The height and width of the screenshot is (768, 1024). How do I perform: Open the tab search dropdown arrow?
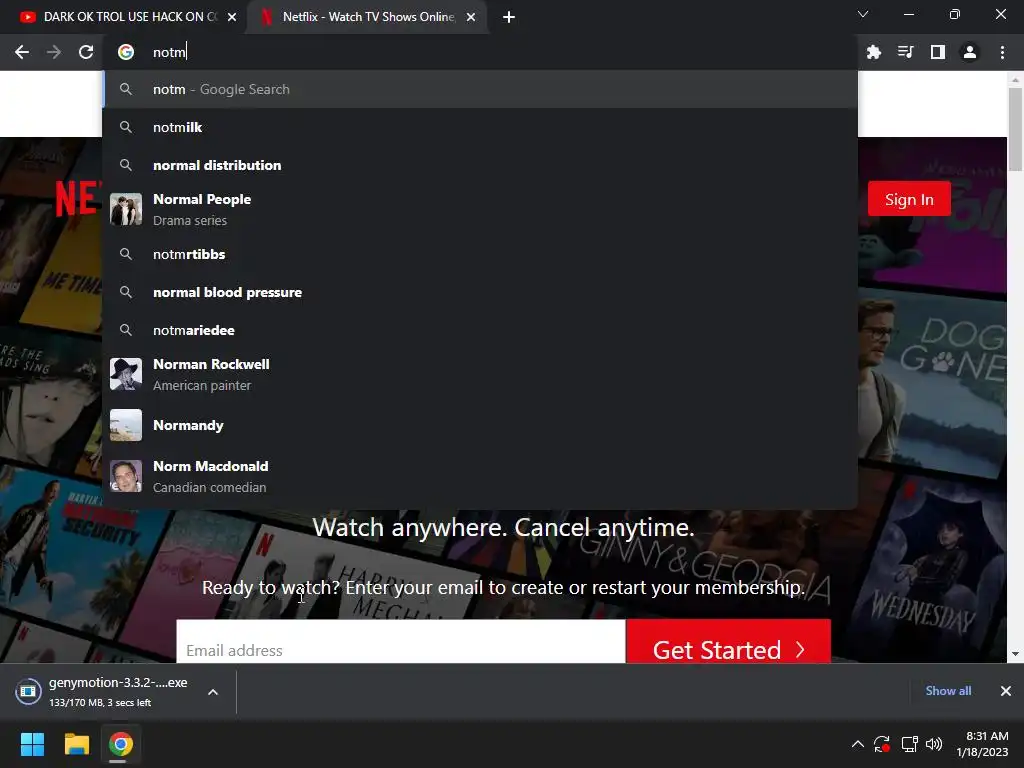863,14
